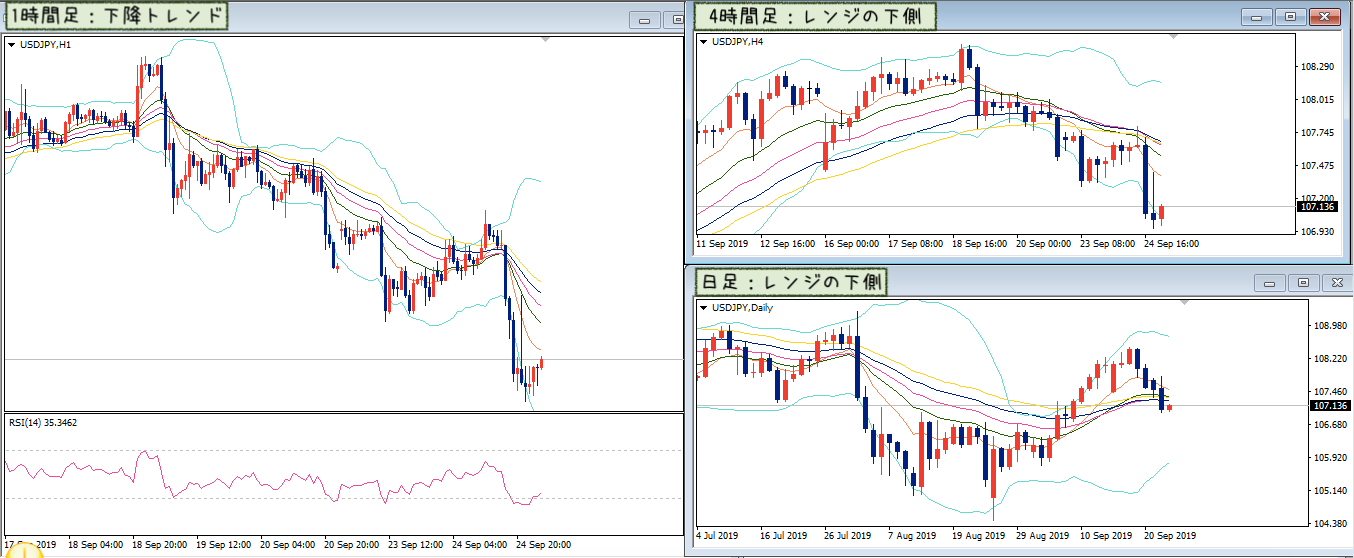Click 106.680 on the Daily price axis
The image size is (1354, 558).
coord(1331,425)
